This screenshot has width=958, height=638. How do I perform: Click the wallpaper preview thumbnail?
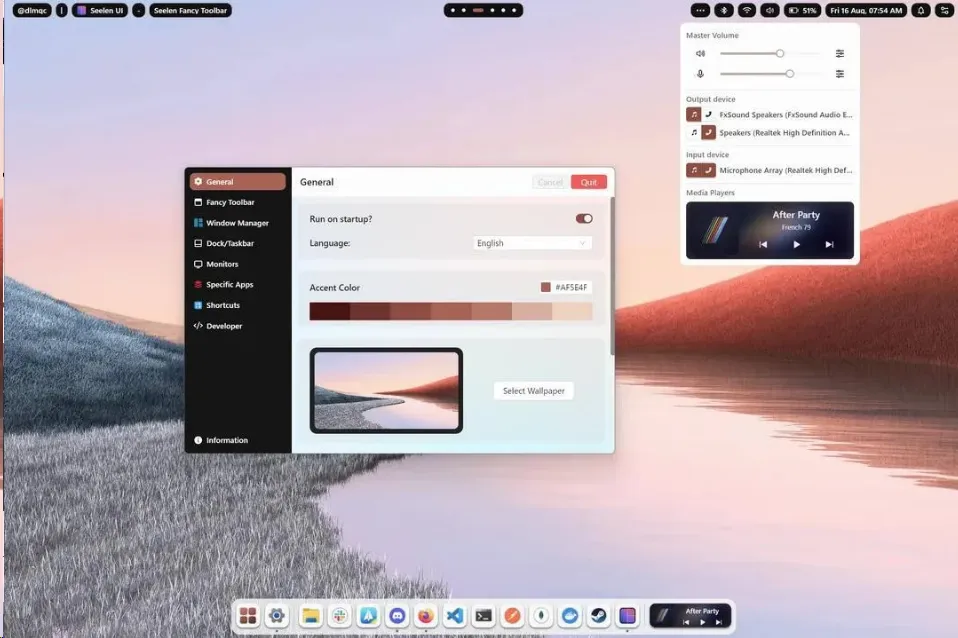[x=386, y=390]
